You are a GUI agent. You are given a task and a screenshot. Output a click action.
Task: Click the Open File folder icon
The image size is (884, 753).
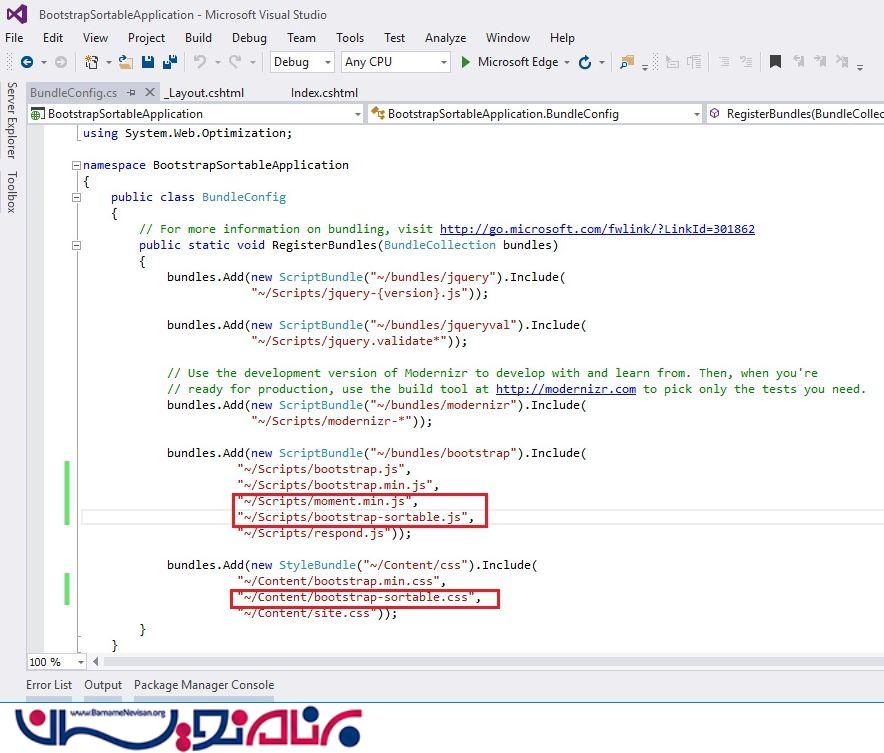point(125,62)
